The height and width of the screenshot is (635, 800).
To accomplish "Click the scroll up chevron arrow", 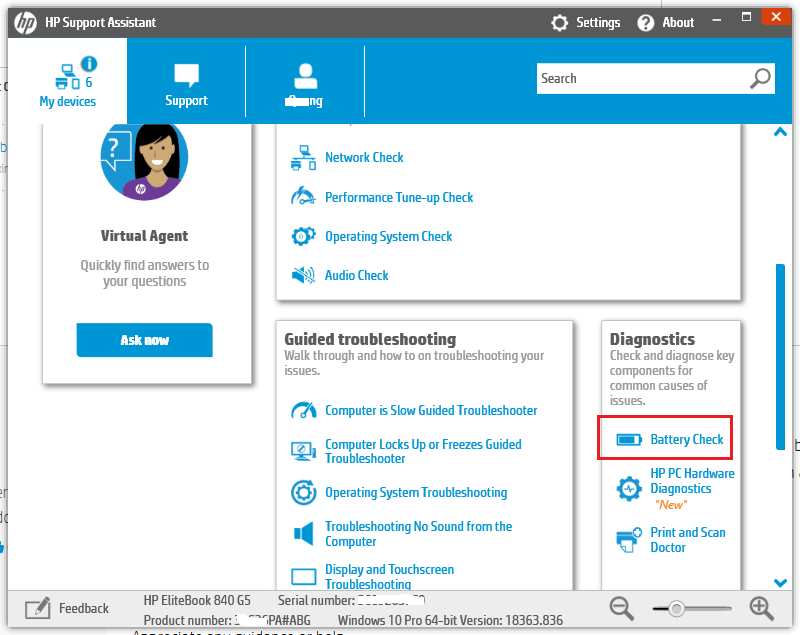I will click(780, 132).
